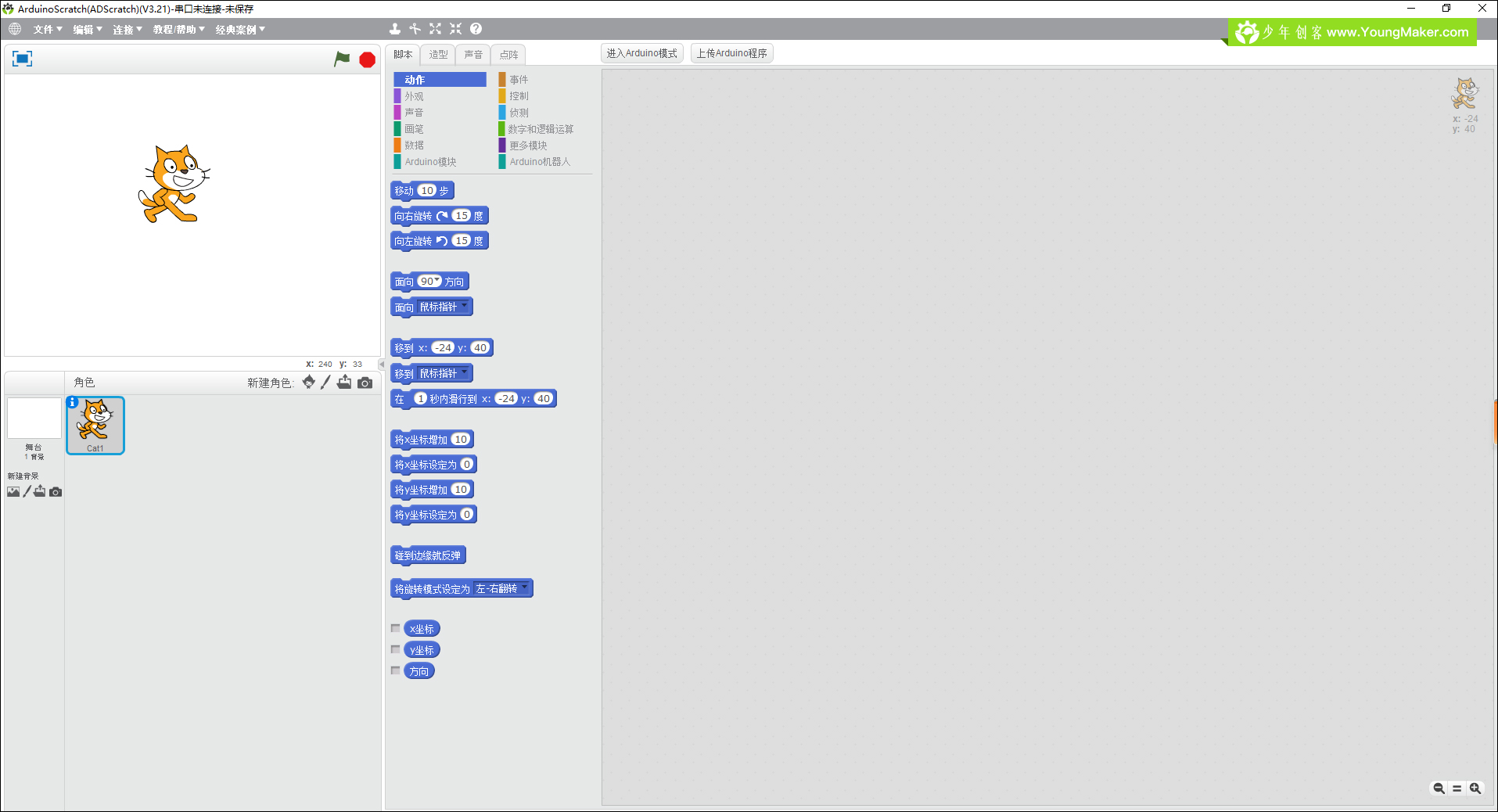Image resolution: width=1498 pixels, height=812 pixels.
Task: Open the 经典案例 menu
Action: 240,29
